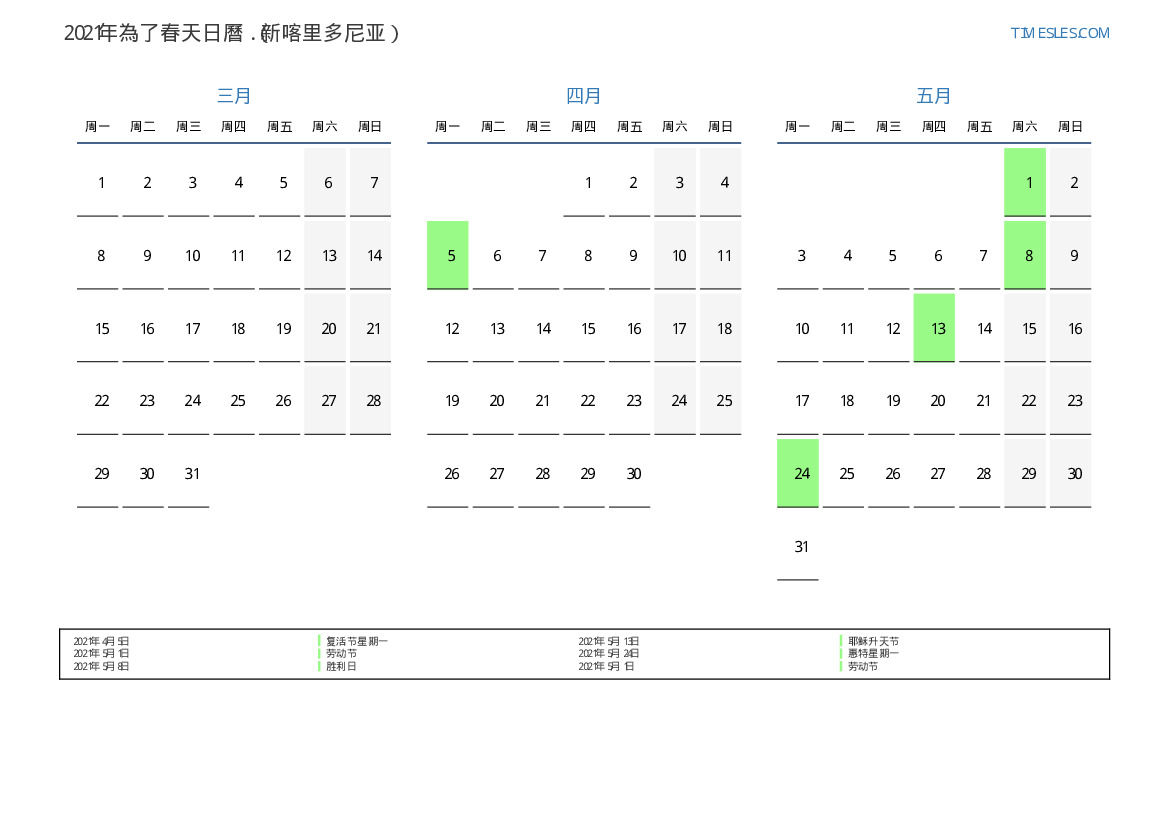The width and height of the screenshot is (1169, 827).
Task: Open the TIMESLES.COM link
Action: click(x=1059, y=33)
